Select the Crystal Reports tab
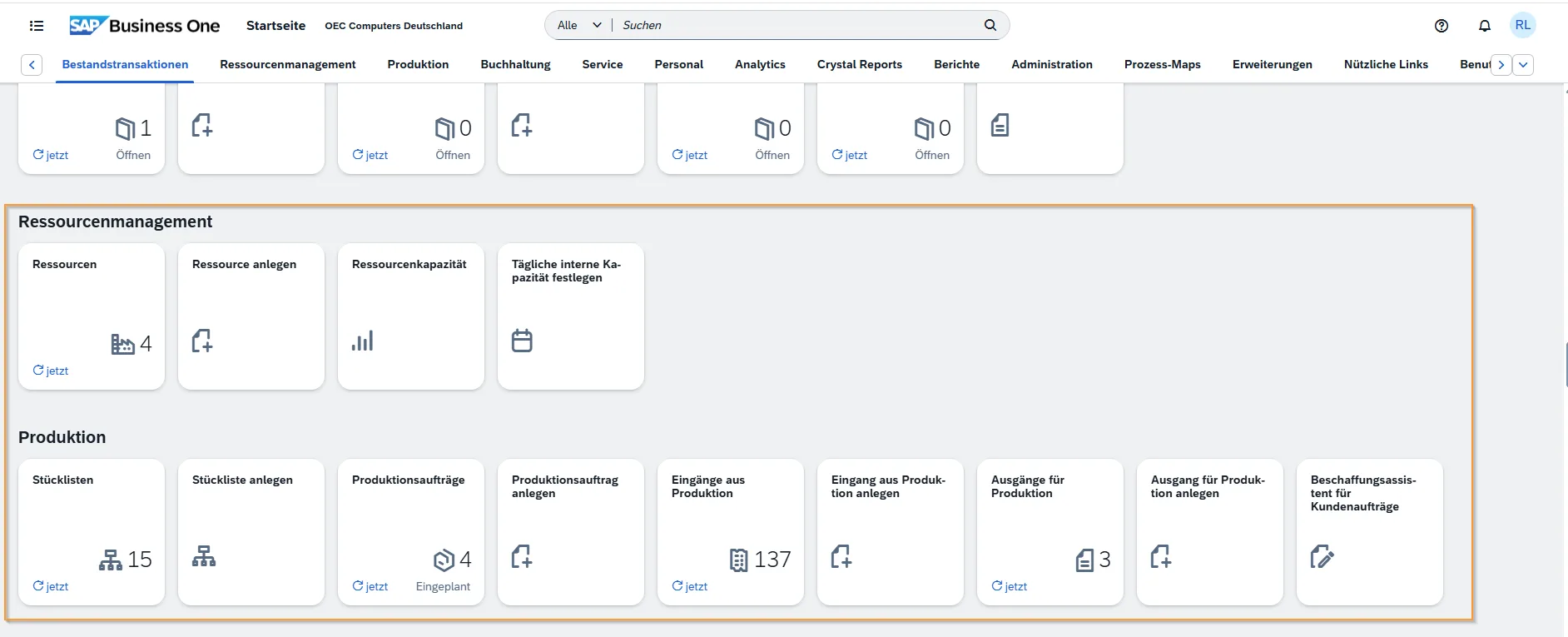The height and width of the screenshot is (637, 1568). tap(859, 65)
